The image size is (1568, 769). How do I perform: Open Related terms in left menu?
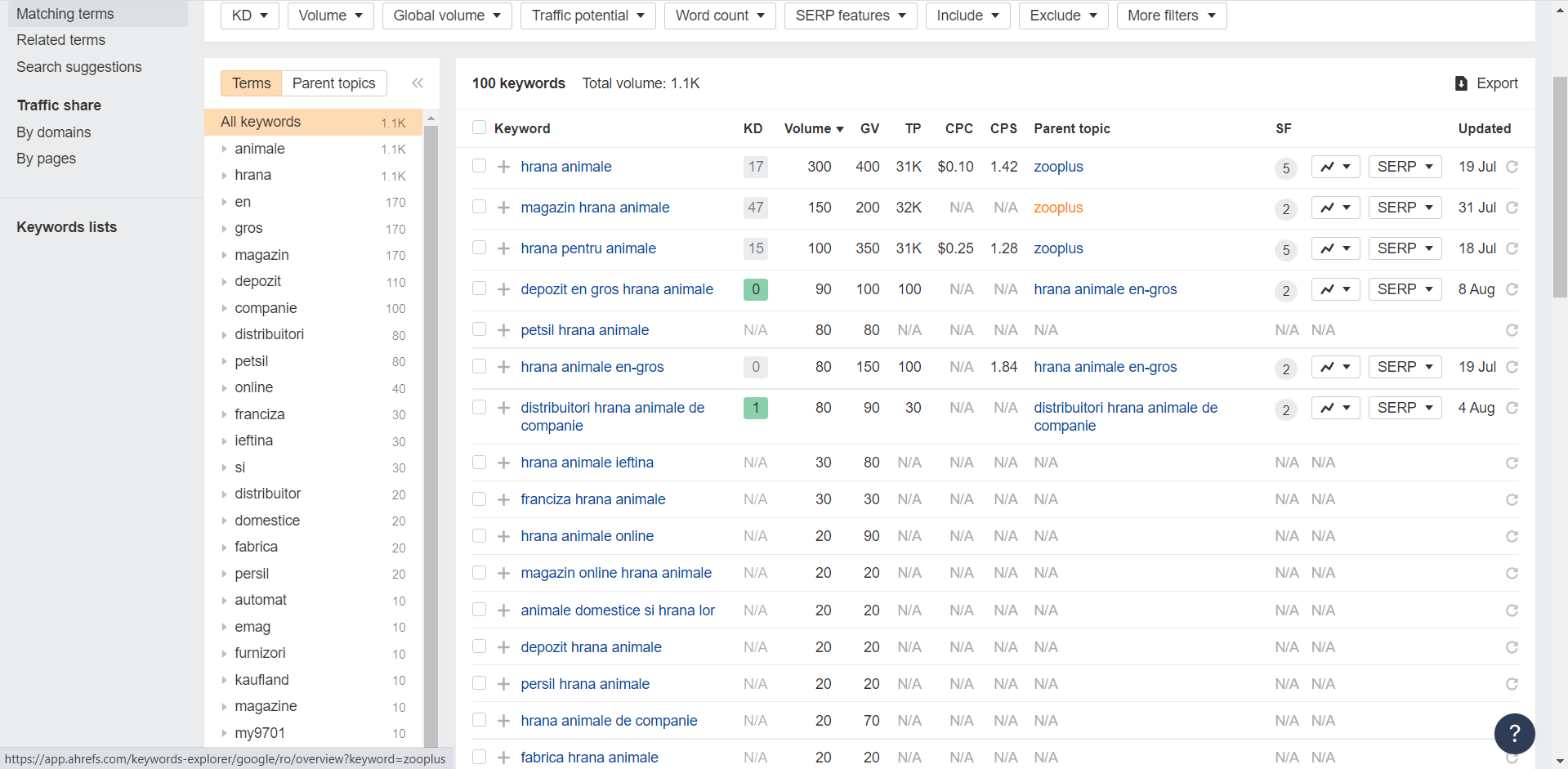[x=61, y=40]
